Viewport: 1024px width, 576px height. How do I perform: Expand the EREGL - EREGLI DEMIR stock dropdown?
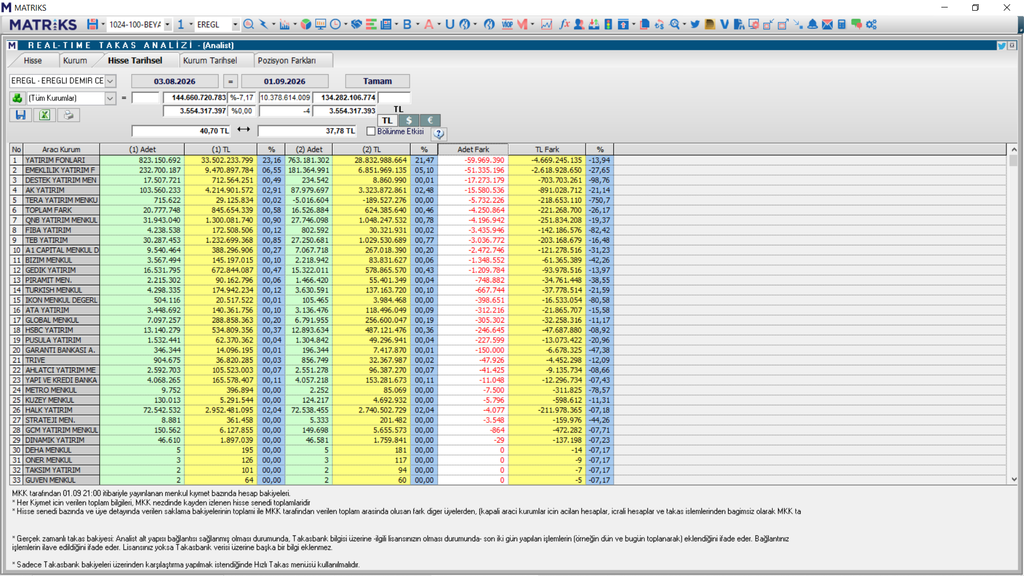coord(110,81)
